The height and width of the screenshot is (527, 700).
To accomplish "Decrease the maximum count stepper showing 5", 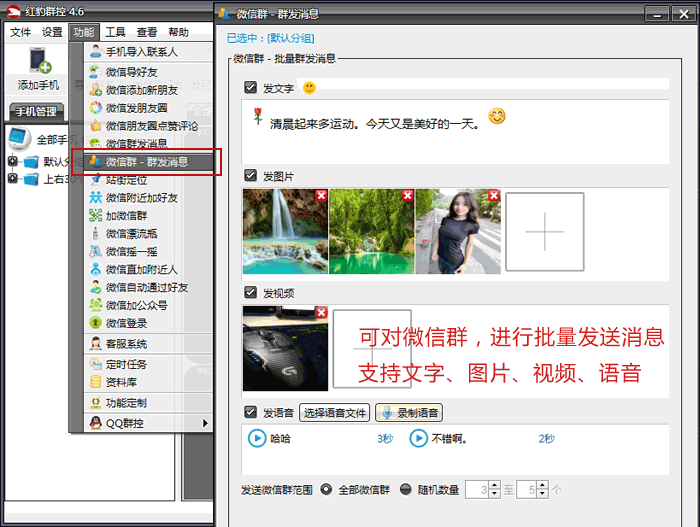I will coord(542,494).
